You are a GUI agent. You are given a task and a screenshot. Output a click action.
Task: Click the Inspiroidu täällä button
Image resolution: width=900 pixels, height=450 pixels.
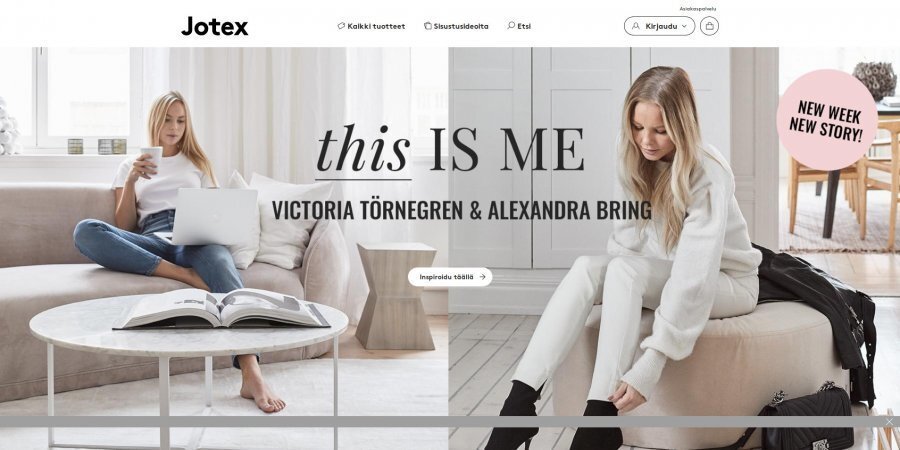[x=450, y=277]
